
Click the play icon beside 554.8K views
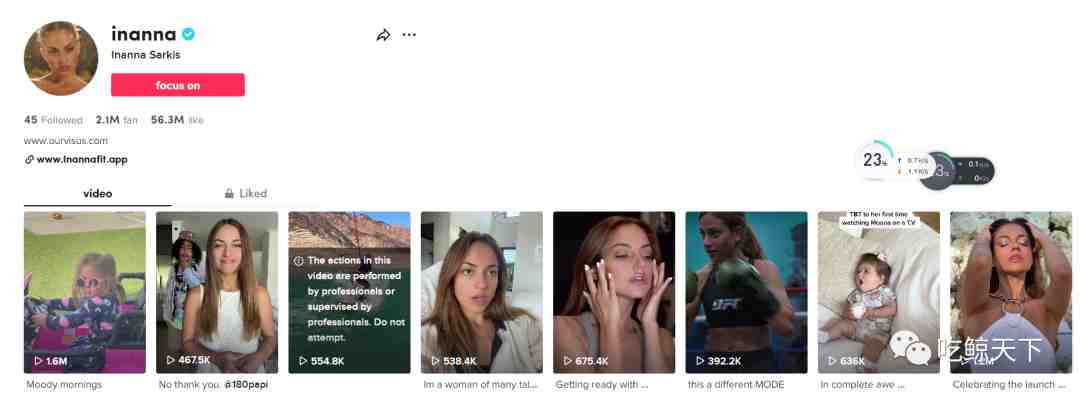coord(303,361)
